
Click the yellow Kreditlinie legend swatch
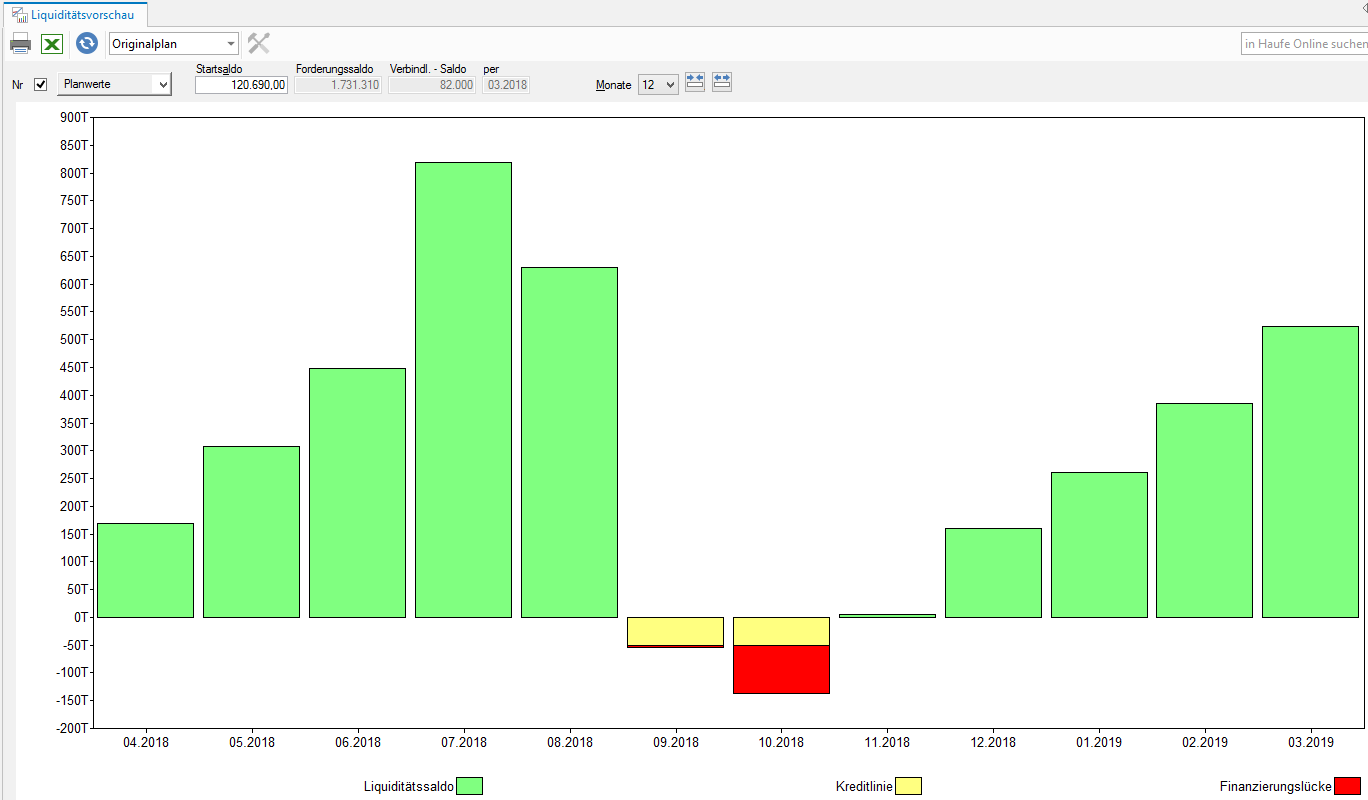[x=908, y=786]
